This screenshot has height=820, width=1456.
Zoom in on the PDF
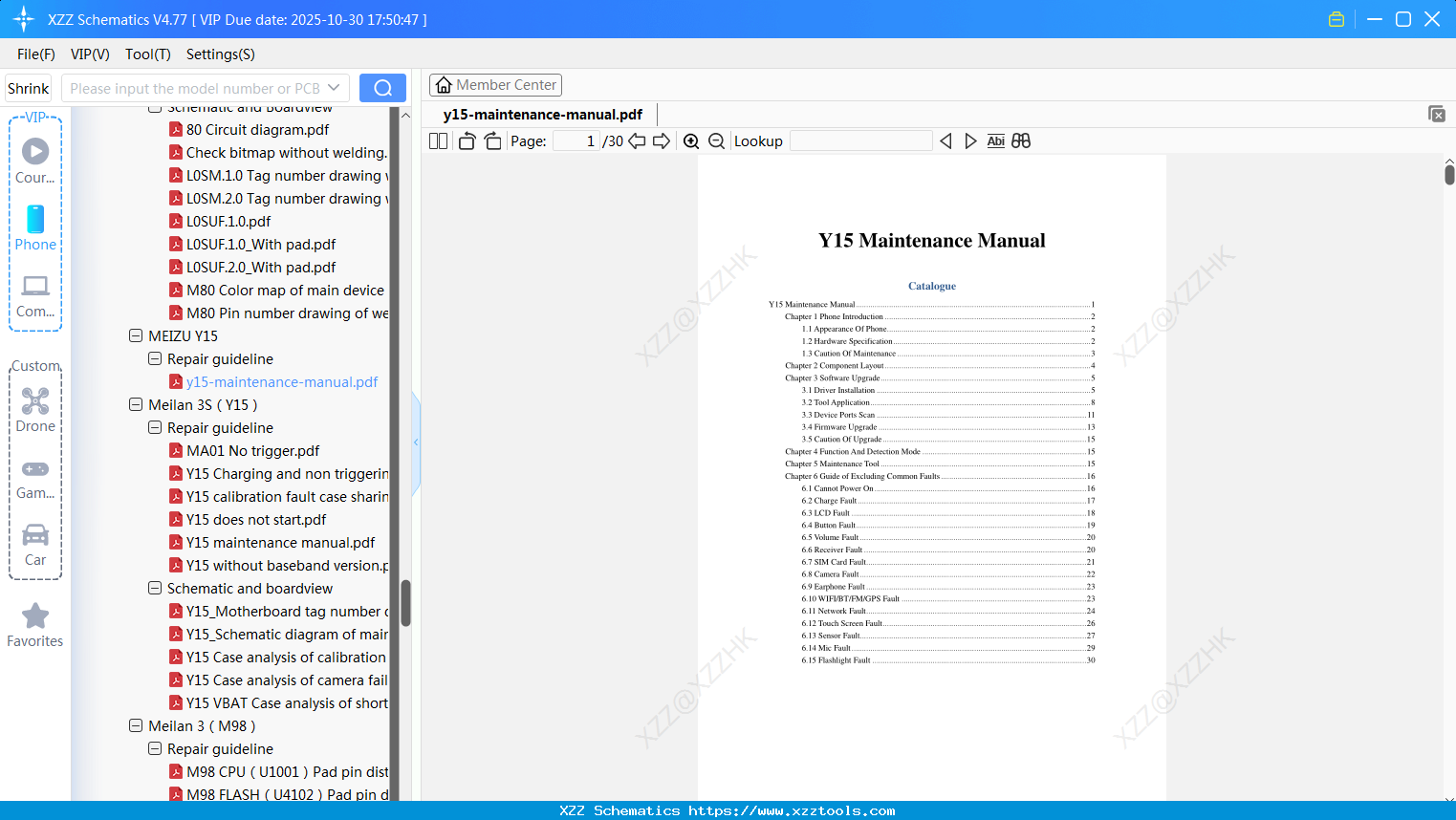pyautogui.click(x=691, y=141)
